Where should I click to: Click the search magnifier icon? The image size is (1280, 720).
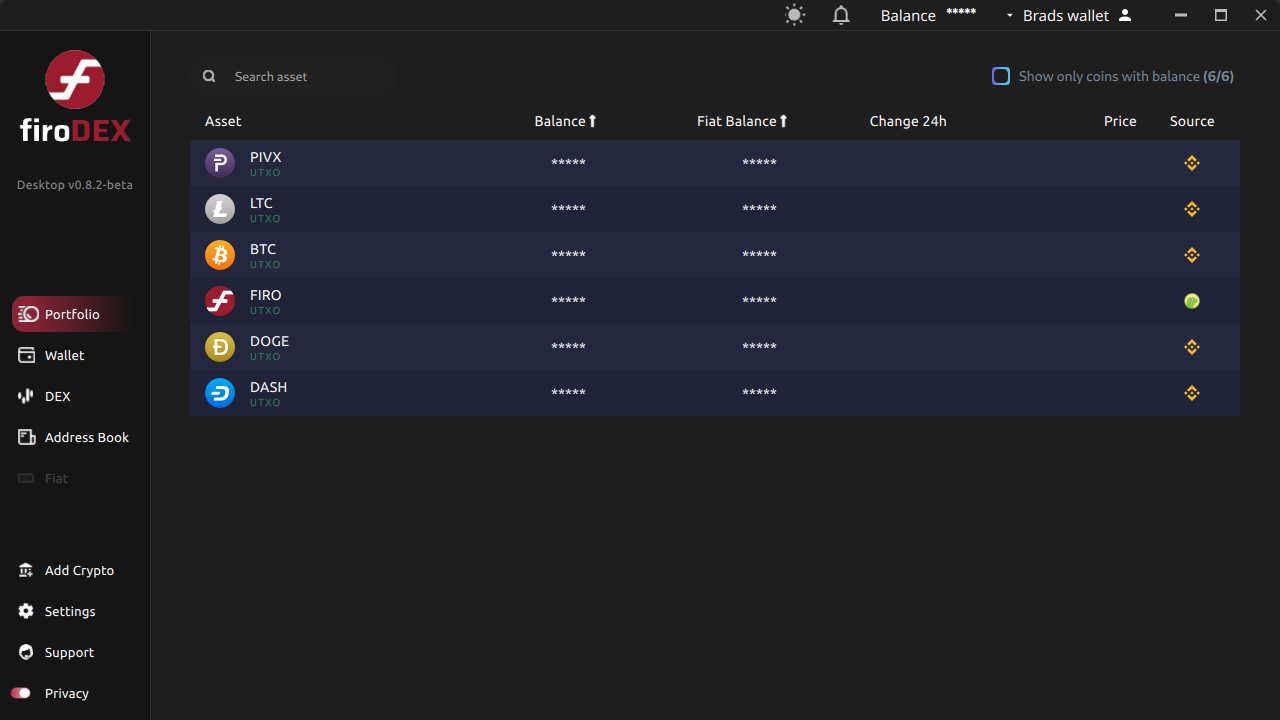tap(209, 76)
